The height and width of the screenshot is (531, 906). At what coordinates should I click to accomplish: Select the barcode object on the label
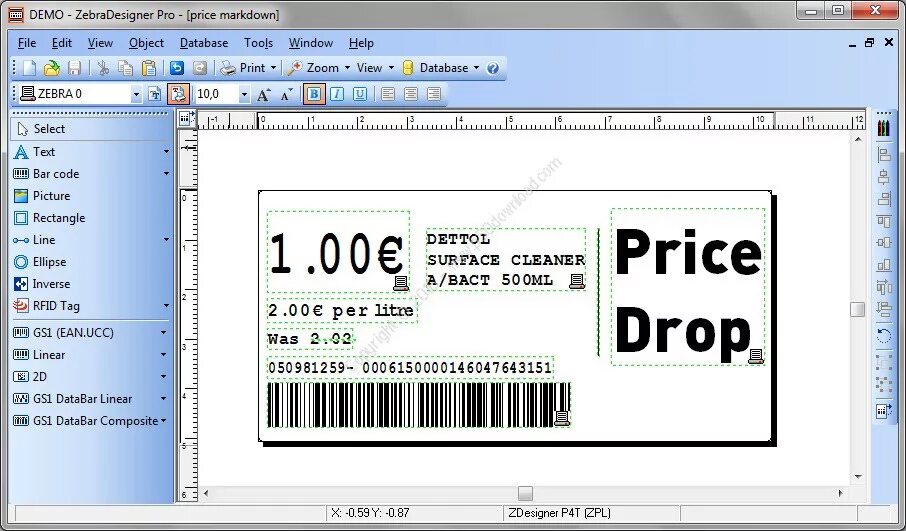[x=419, y=404]
